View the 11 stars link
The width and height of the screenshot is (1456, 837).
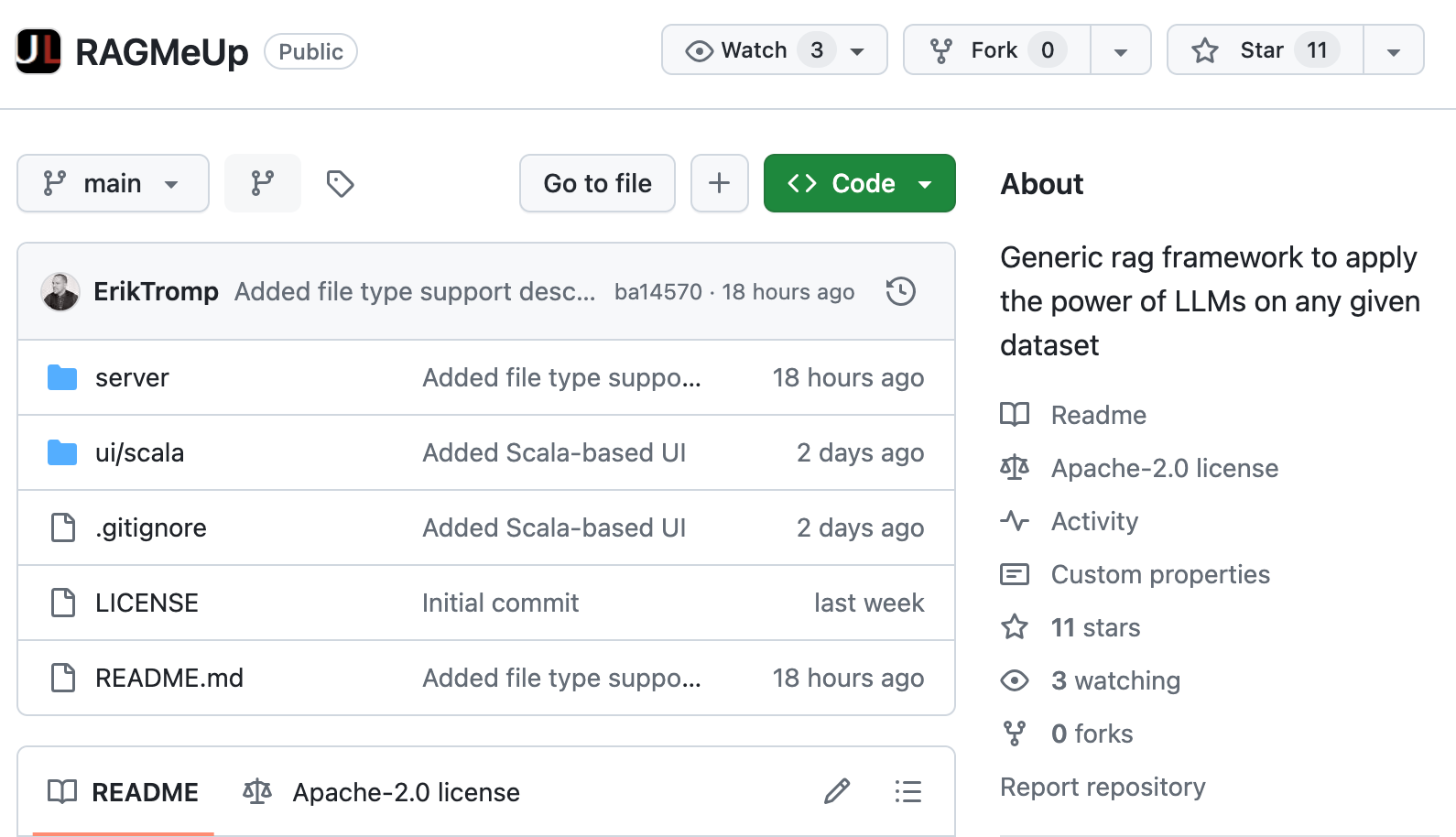coord(1095,627)
